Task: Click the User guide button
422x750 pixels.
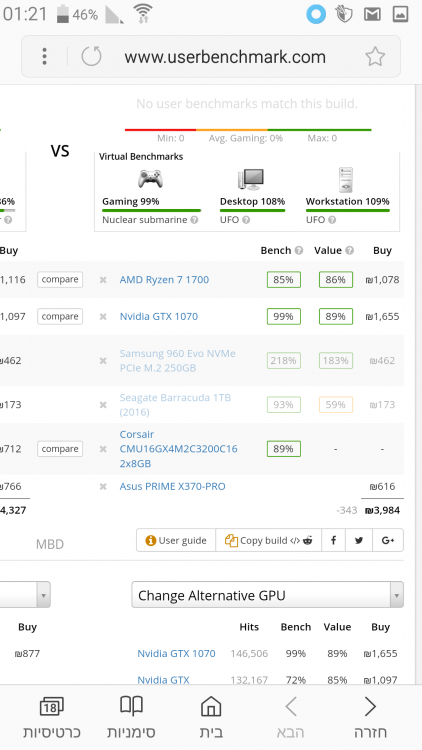Action: [176, 540]
